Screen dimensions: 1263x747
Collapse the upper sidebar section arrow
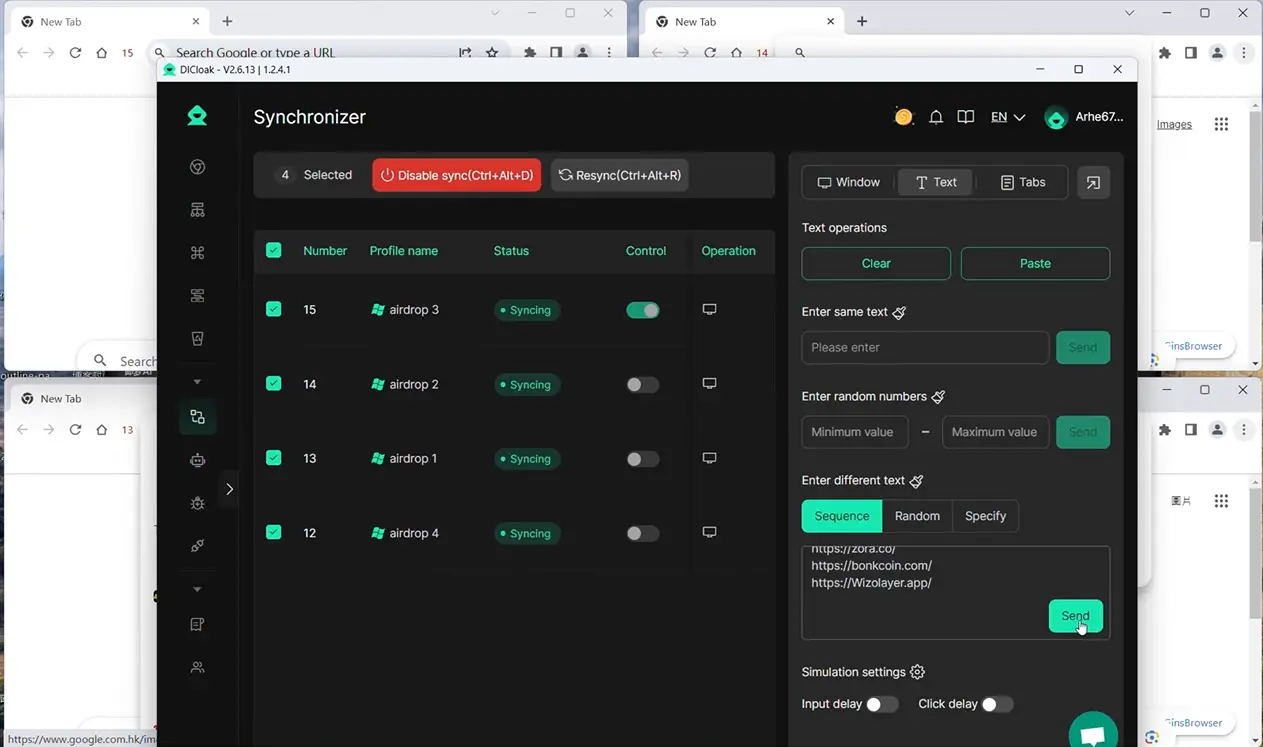click(x=197, y=381)
